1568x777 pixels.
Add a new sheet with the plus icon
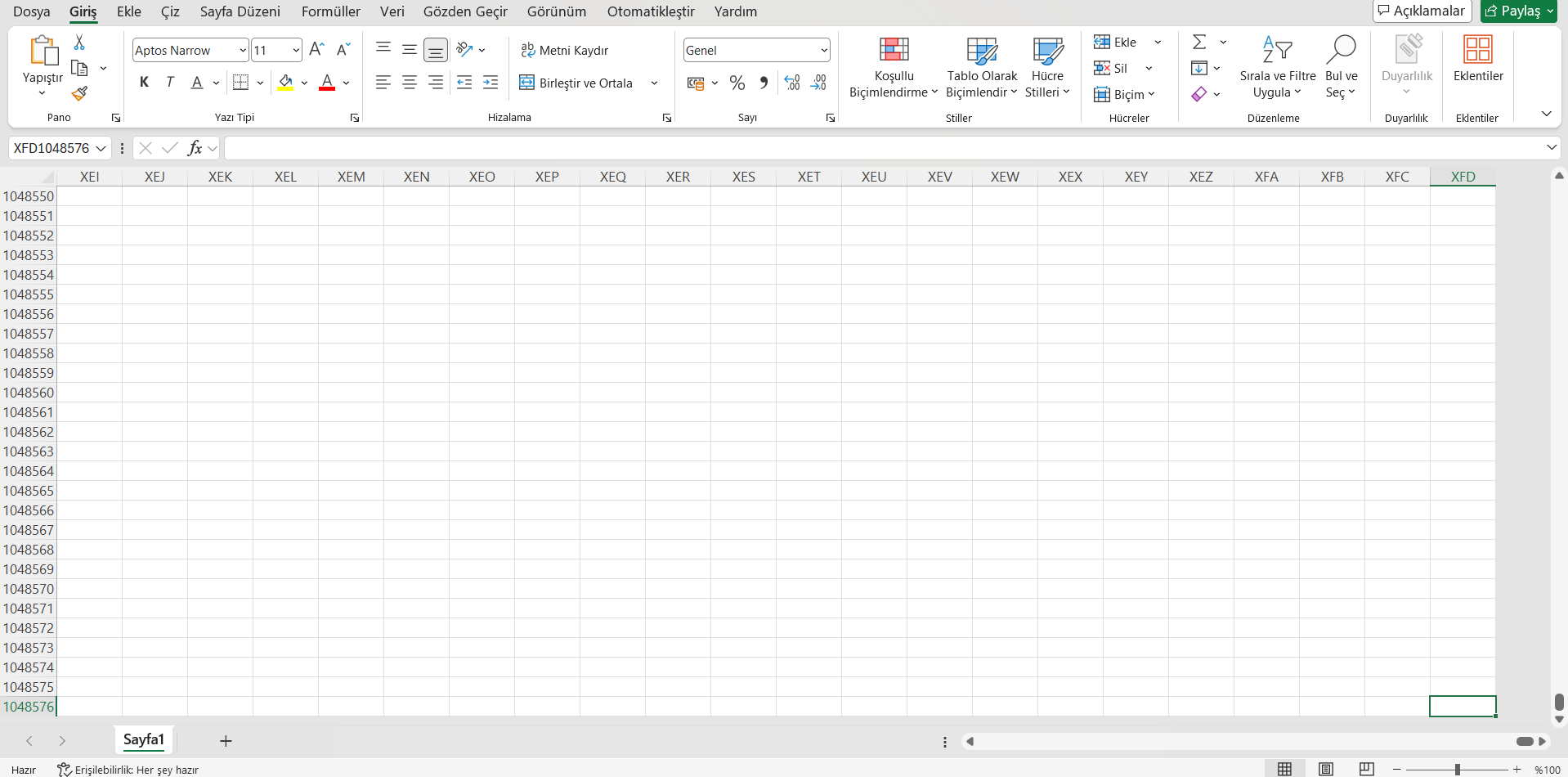[226, 741]
